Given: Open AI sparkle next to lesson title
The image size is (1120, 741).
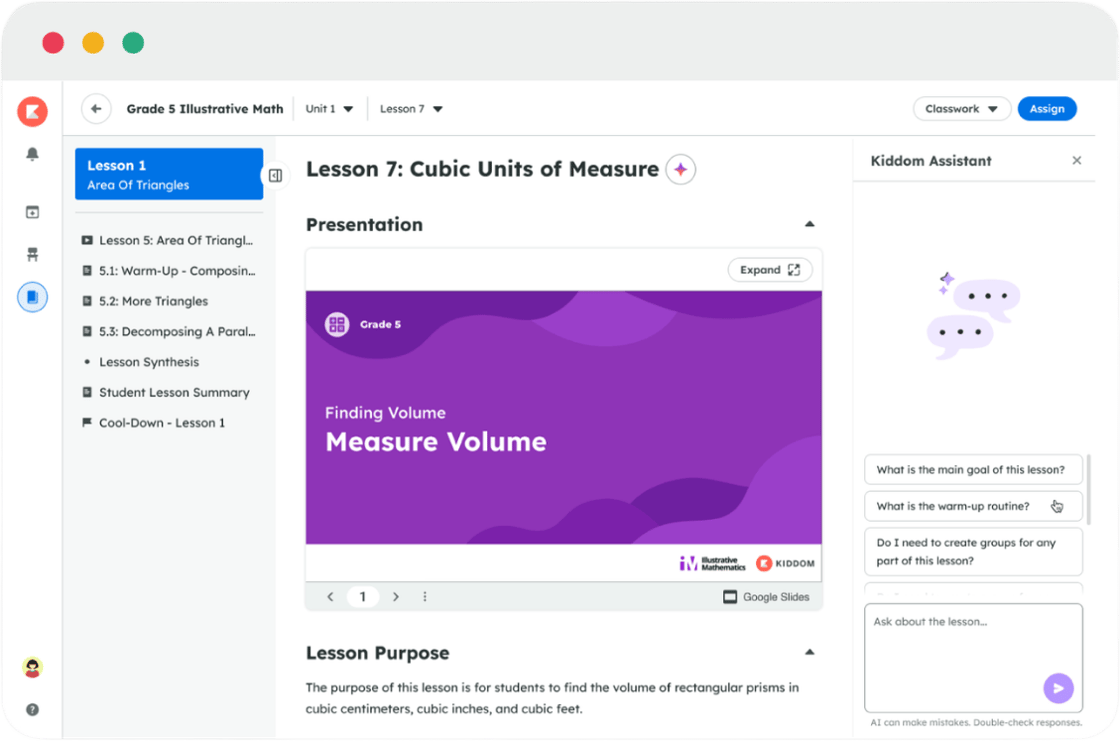Looking at the screenshot, I should (x=681, y=169).
